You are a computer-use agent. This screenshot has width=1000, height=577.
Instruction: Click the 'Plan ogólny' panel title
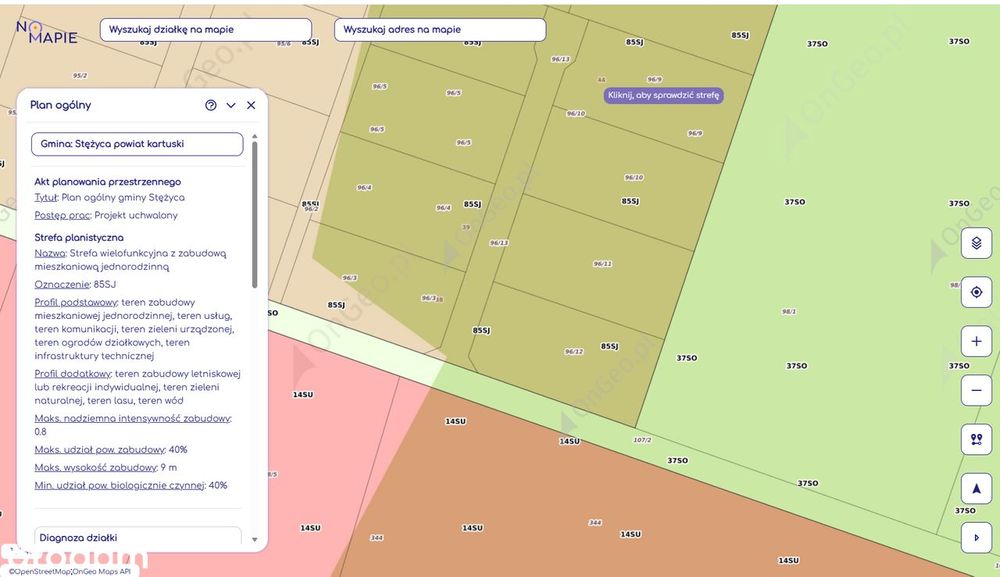pos(61,105)
